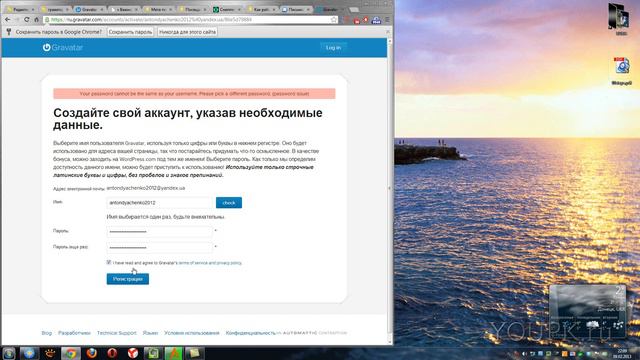
Task: Open the blue globe taskbar icon
Action: tap(29, 353)
